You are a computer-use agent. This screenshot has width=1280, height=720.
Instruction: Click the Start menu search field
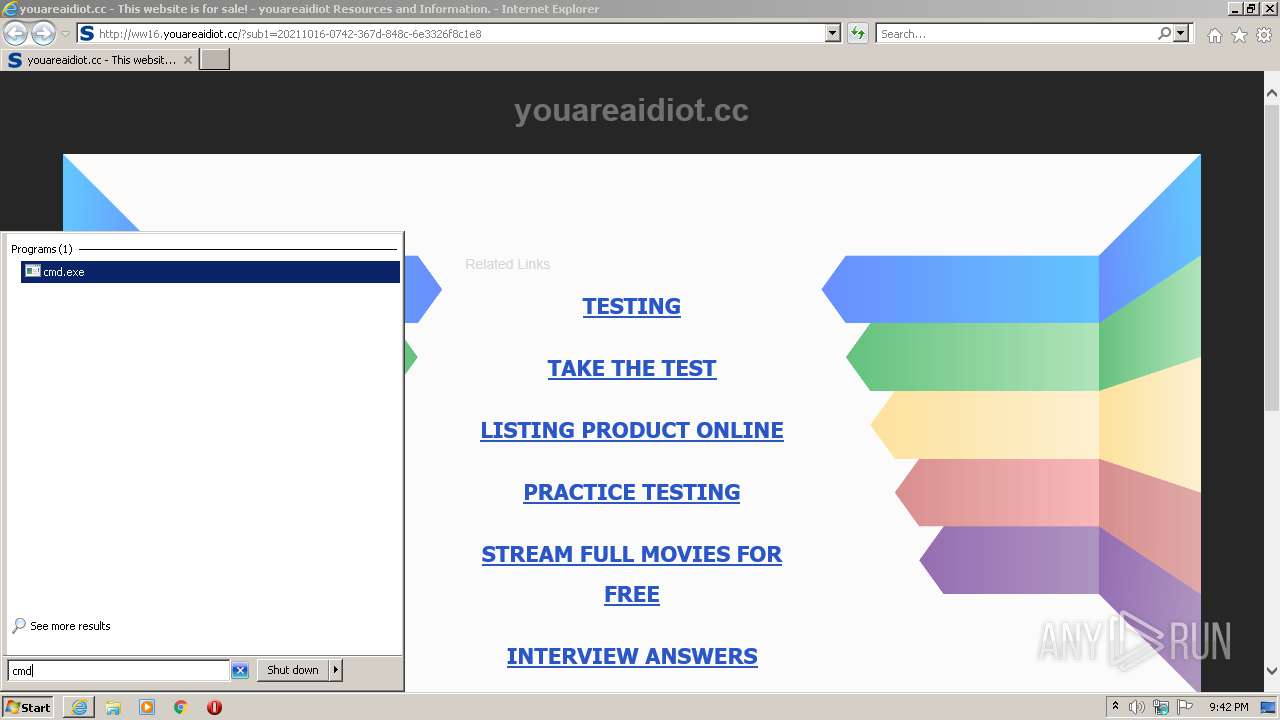118,671
